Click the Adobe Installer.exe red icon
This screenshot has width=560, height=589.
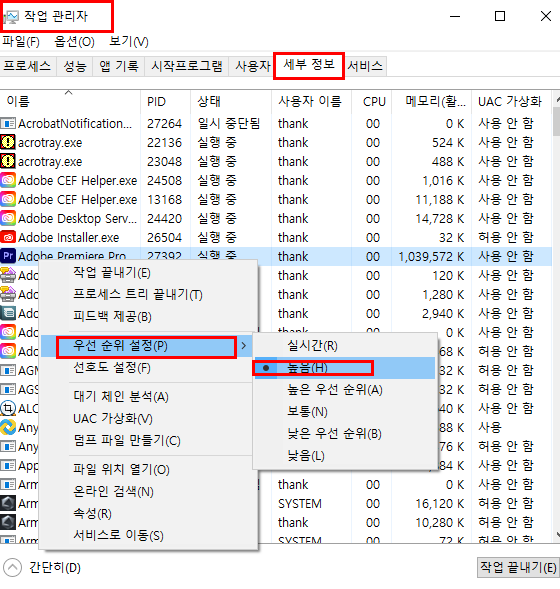[x=8, y=237]
